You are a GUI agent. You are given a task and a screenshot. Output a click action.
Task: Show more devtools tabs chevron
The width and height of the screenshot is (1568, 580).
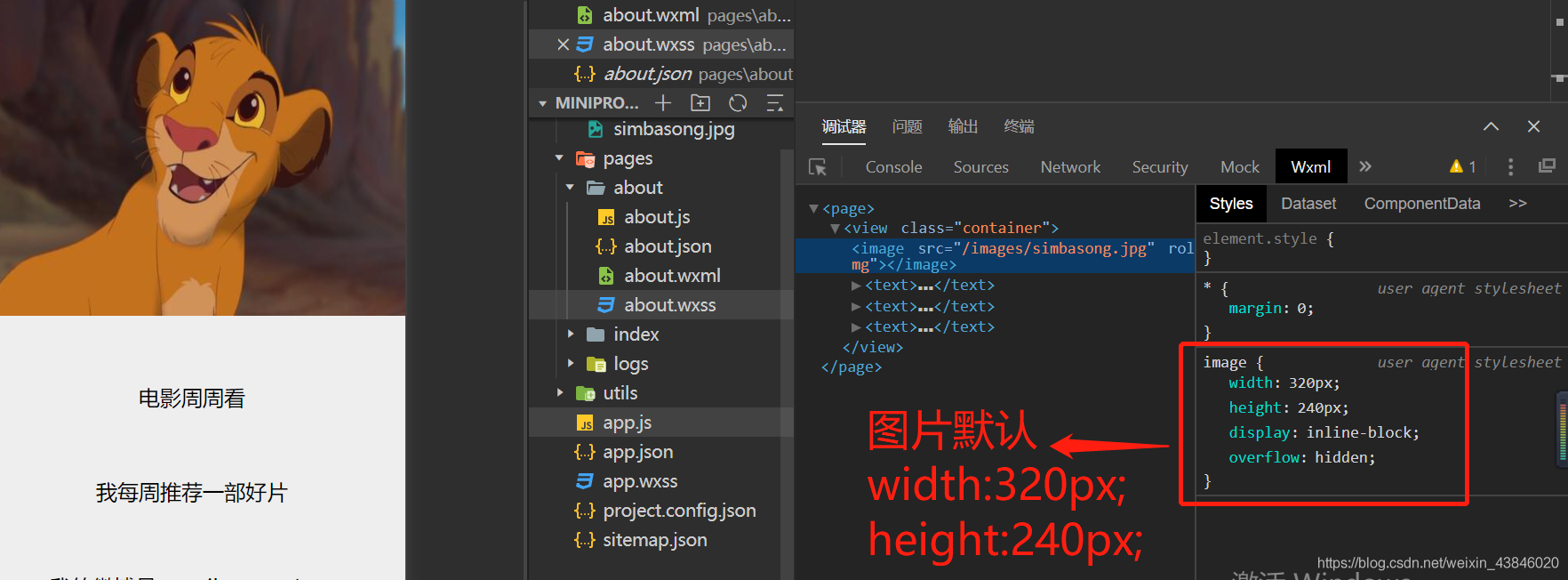point(1365,166)
